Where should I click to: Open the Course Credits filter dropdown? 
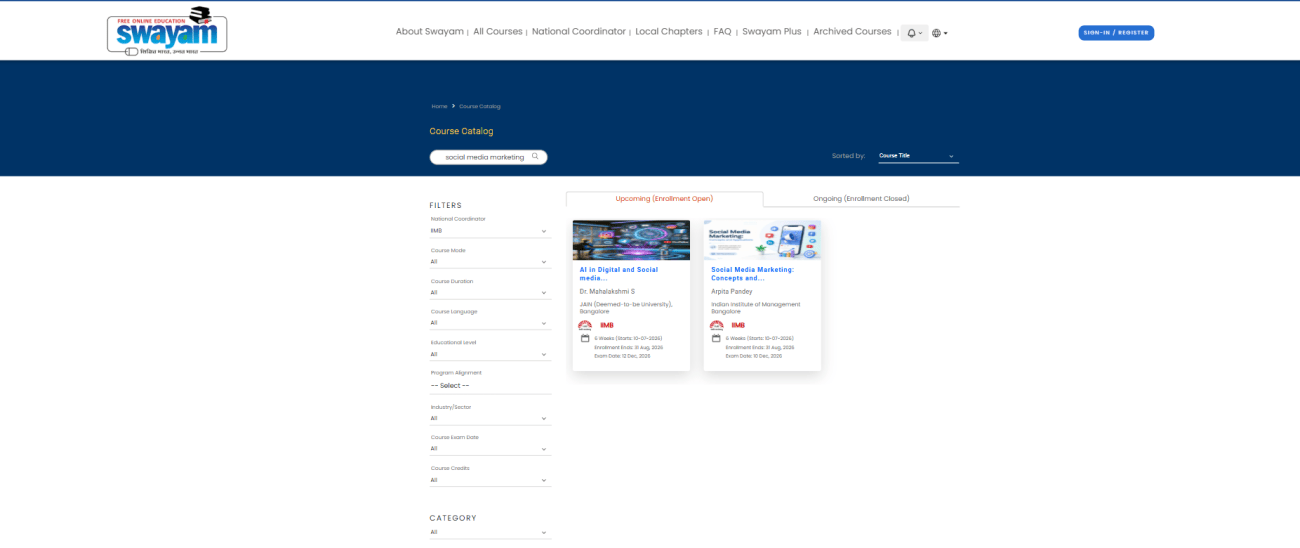coord(490,480)
